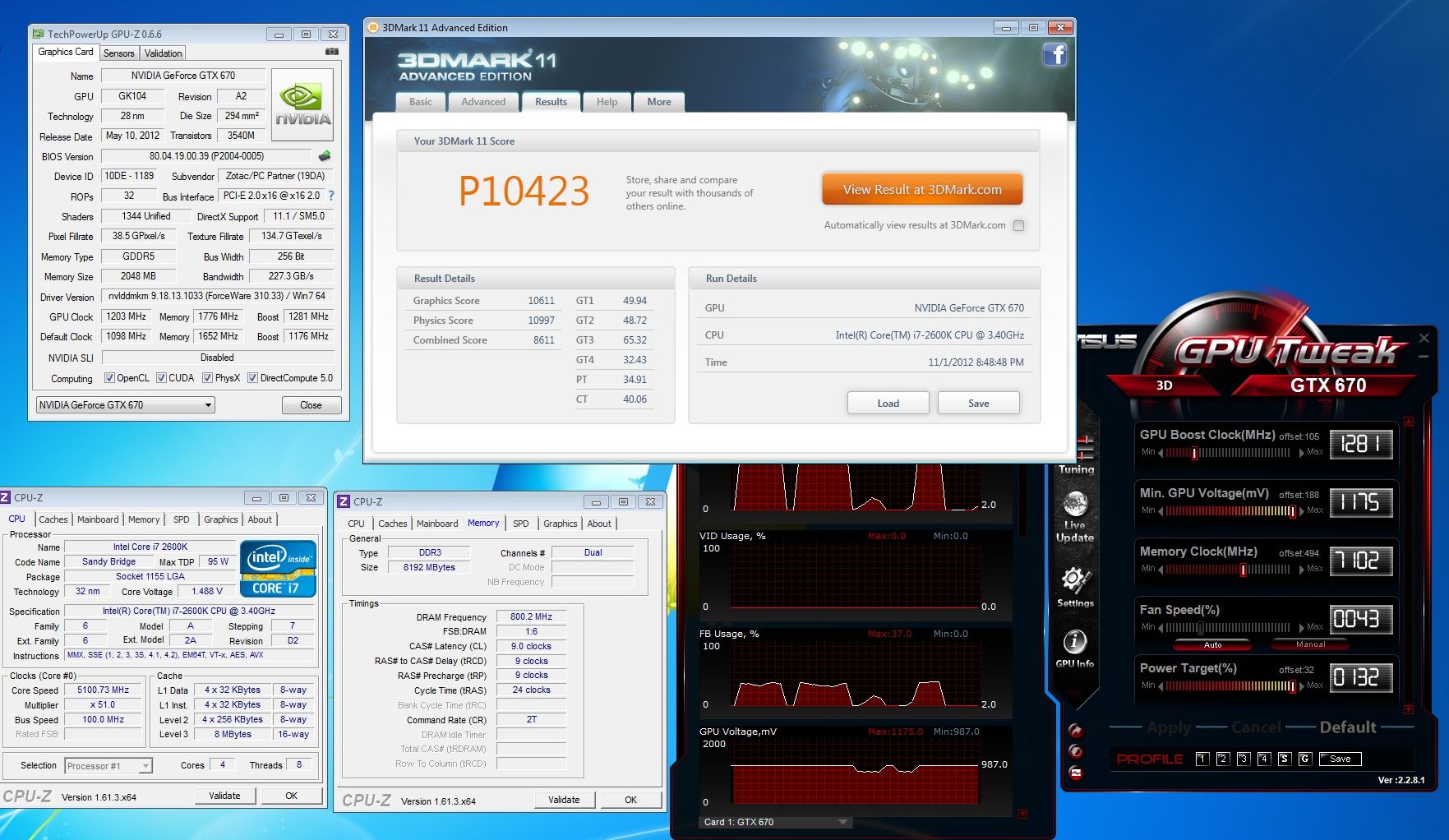Click the Min. GPU Voltage slider
Viewport: 1449px width, 840px height.
[1230, 511]
